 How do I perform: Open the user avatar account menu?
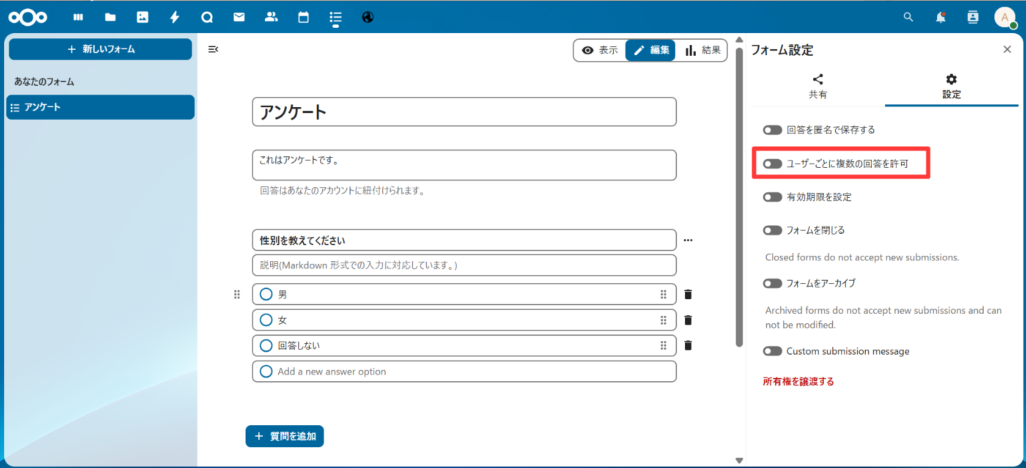(x=1004, y=17)
